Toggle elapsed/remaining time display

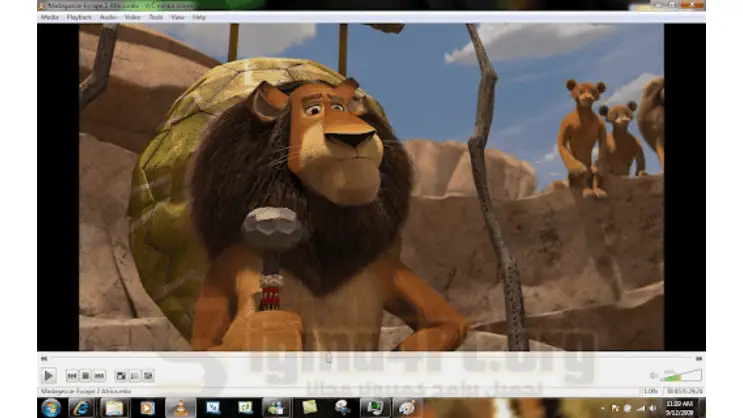(684, 391)
